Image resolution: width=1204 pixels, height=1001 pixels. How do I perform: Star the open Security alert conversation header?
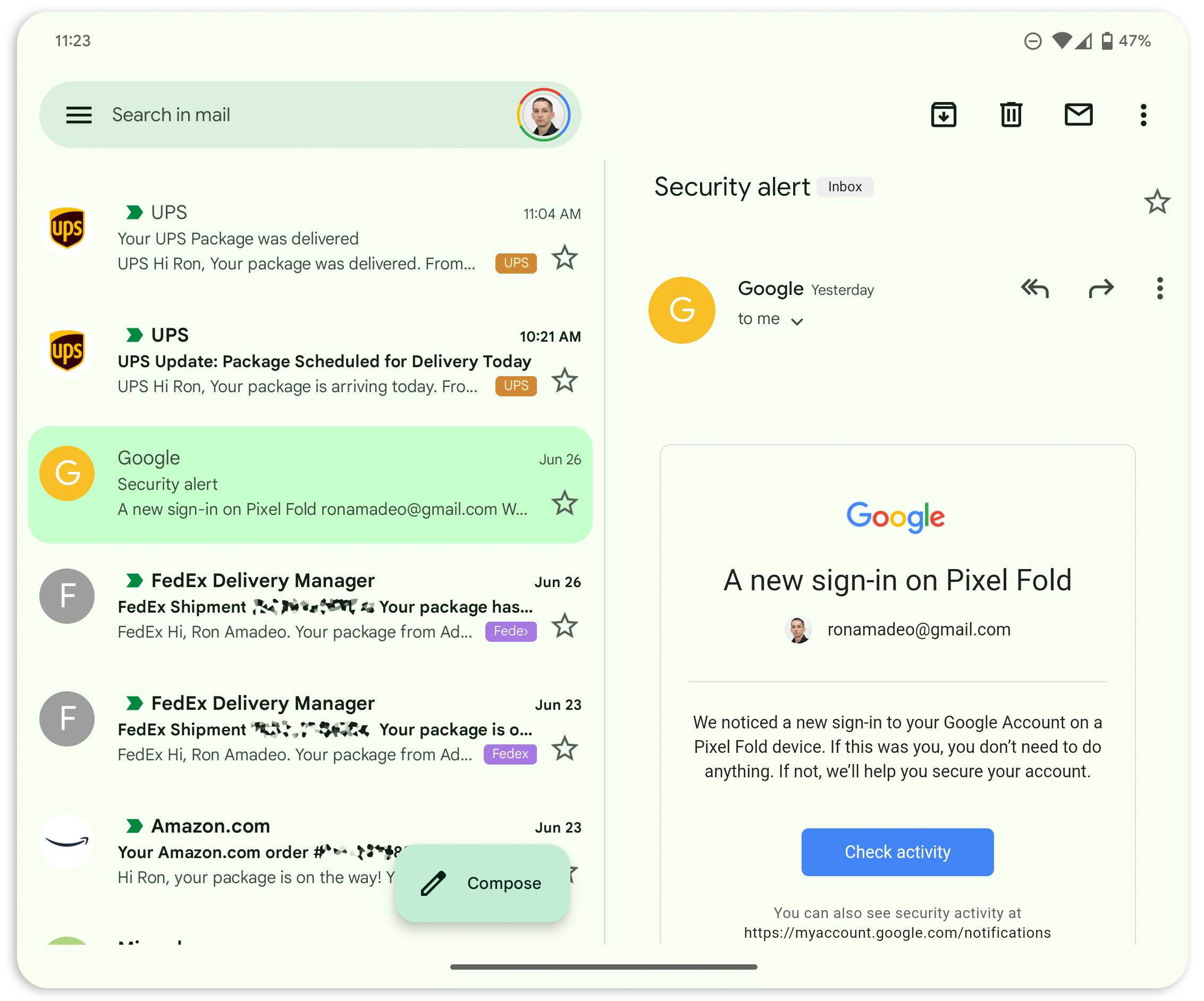1157,202
